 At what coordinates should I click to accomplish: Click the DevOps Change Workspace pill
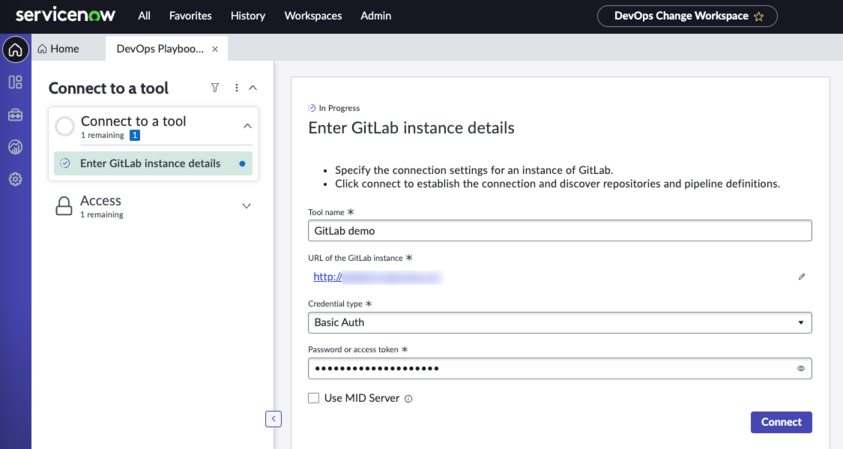[x=687, y=16]
